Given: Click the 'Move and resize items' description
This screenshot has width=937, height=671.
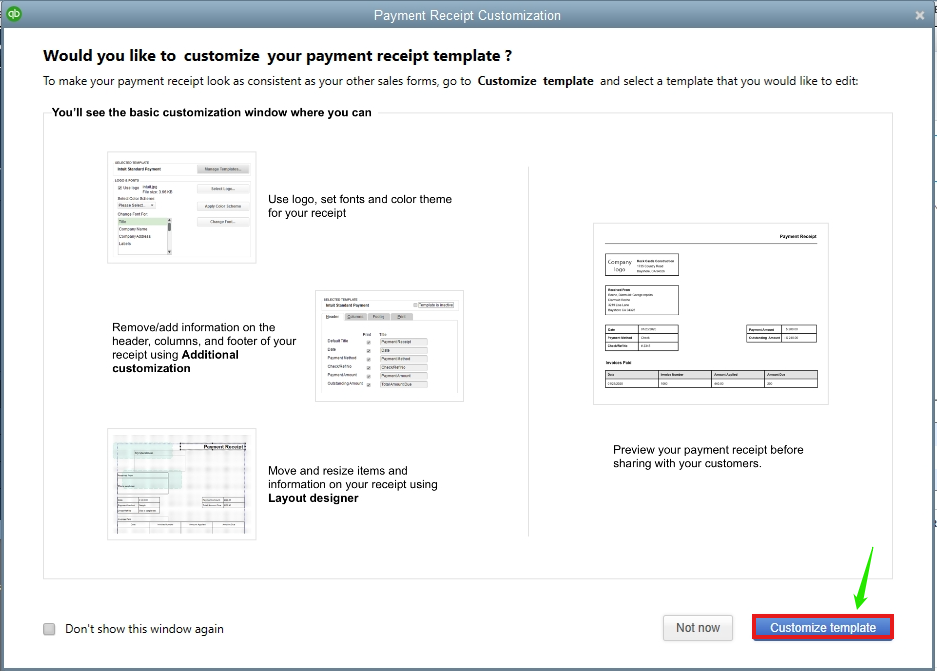Looking at the screenshot, I should (353, 485).
